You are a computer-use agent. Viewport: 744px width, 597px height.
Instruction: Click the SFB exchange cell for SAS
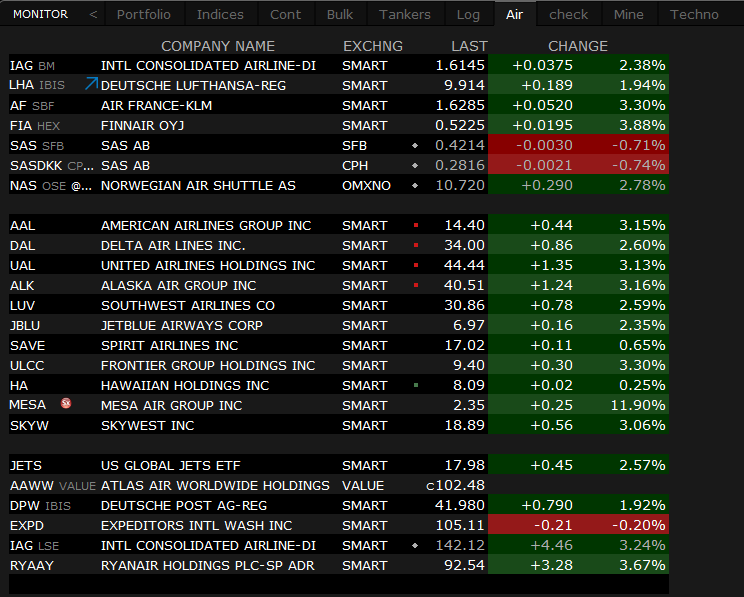[x=354, y=146]
